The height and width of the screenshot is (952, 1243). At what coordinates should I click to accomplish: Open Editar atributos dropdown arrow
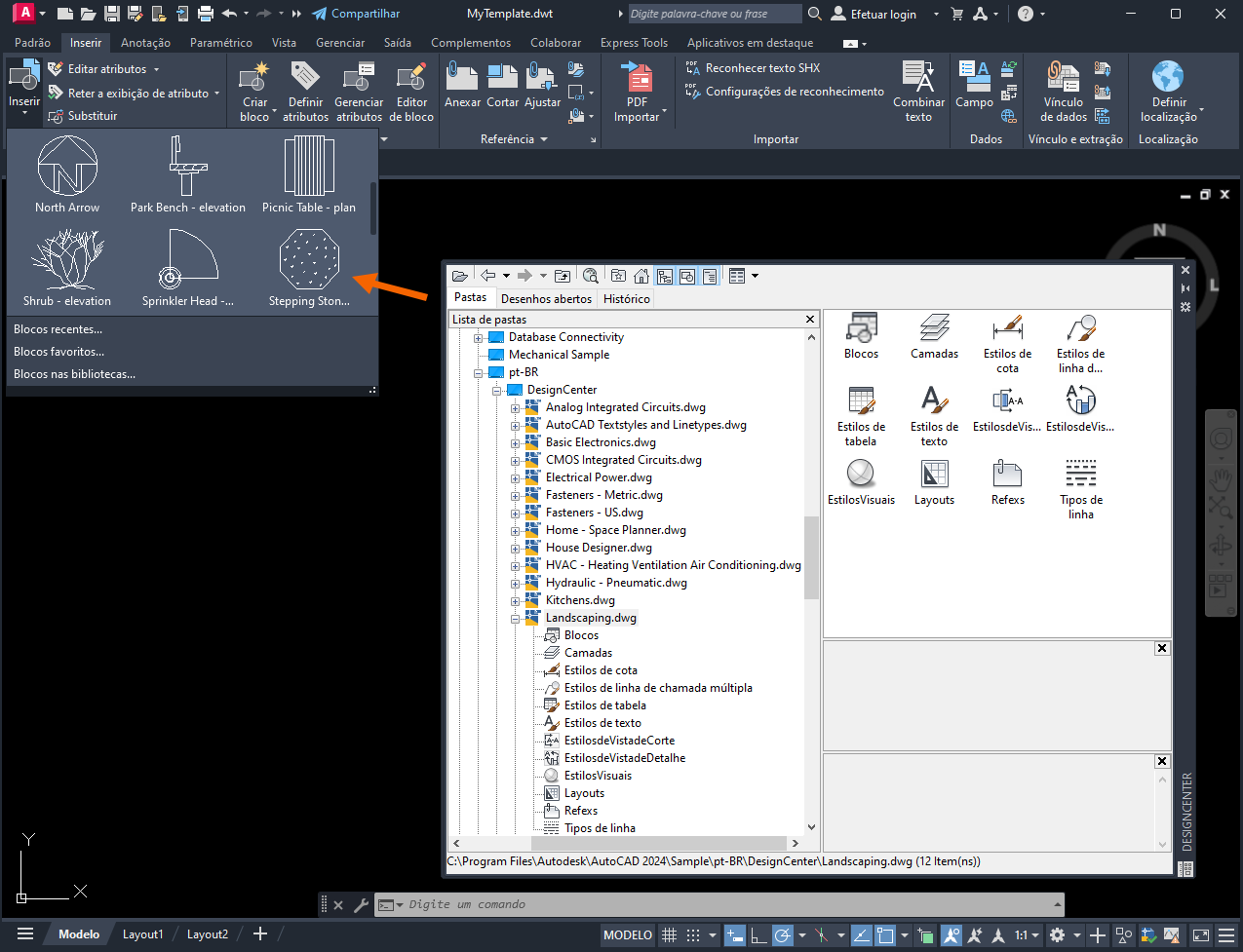(x=156, y=69)
